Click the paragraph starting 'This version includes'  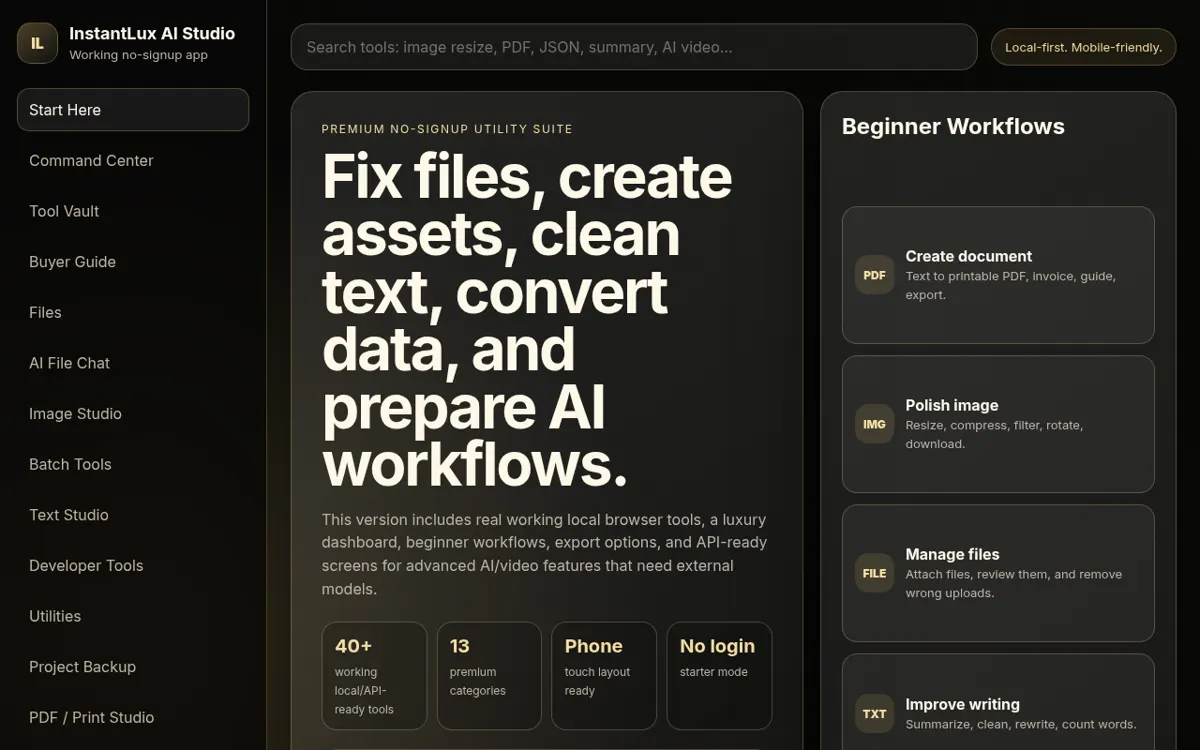545,554
